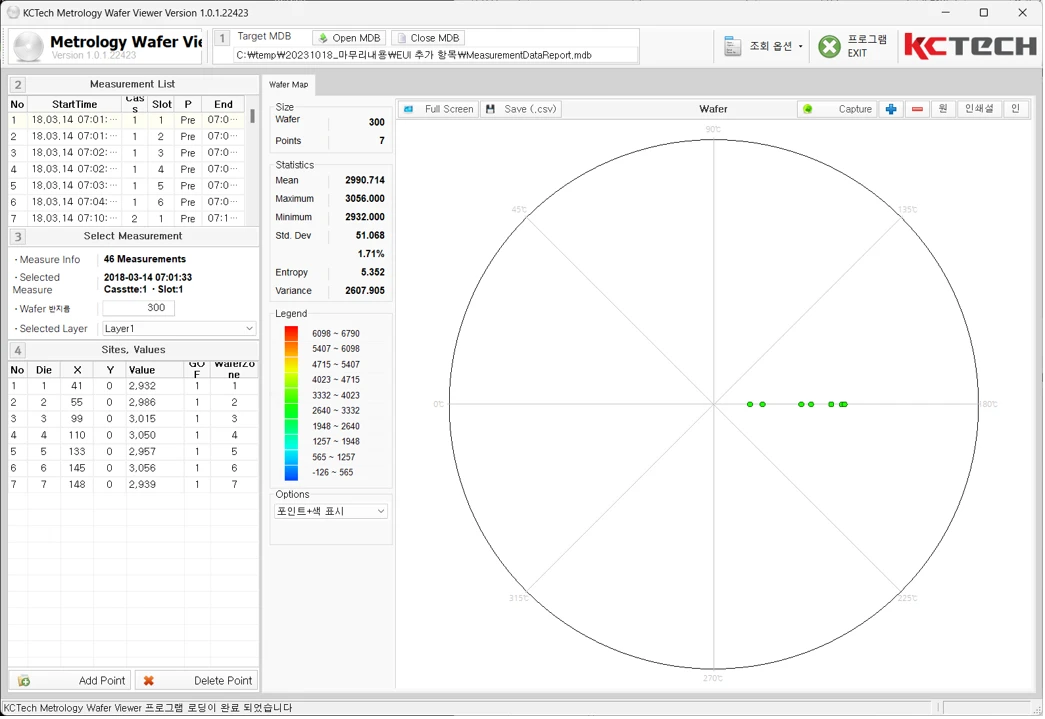Select site row with value 2,957
The height and width of the screenshot is (719, 1045).
point(133,451)
